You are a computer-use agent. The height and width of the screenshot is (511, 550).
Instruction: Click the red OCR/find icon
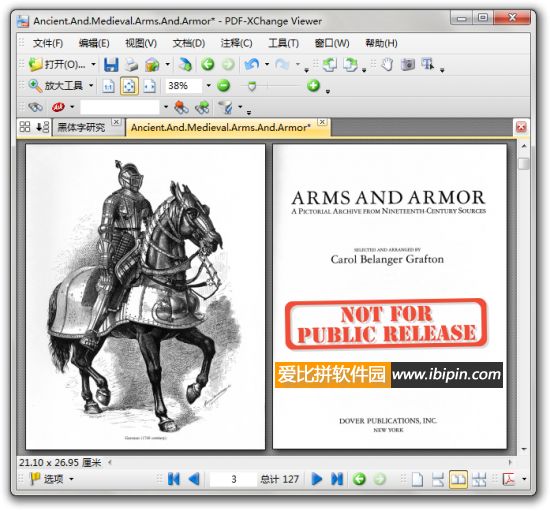click(58, 107)
